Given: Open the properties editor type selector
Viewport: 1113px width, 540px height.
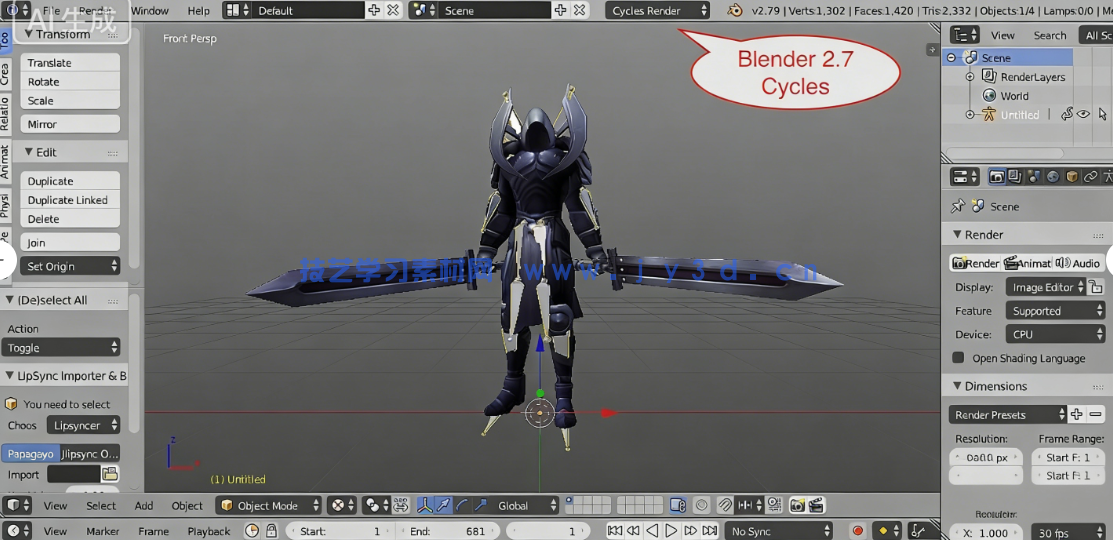Looking at the screenshot, I should [x=965, y=177].
